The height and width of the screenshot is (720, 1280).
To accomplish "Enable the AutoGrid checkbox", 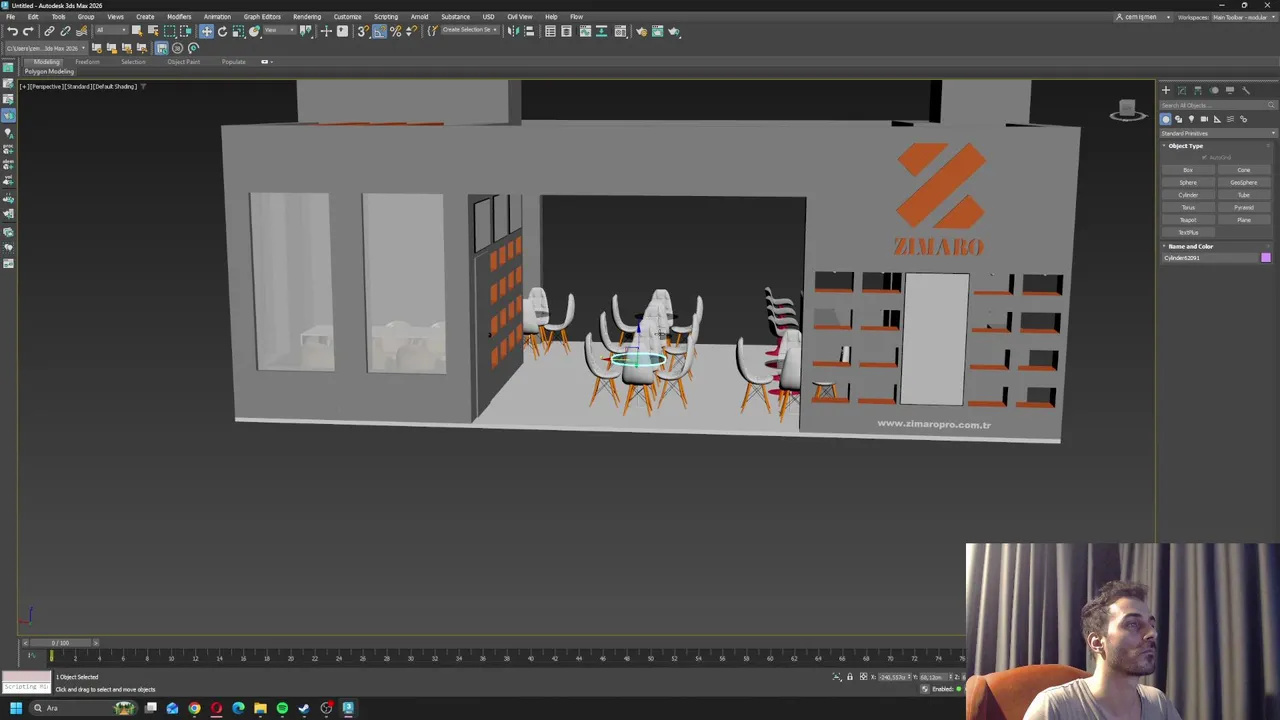I will [x=1204, y=157].
